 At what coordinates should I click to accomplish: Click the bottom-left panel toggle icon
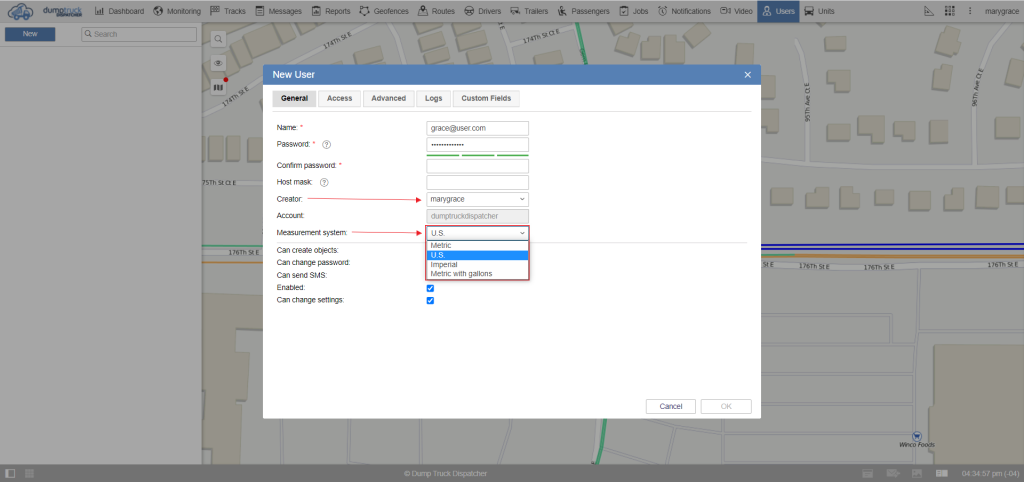[x=10, y=472]
